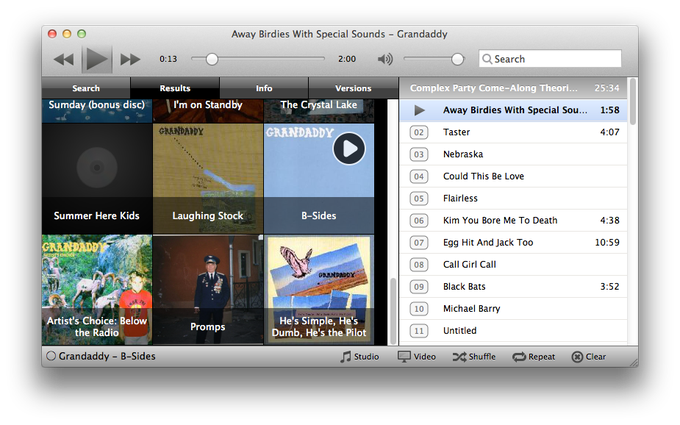Open the Versions tab
Viewport: 680px width, 425px height.
[x=353, y=88]
